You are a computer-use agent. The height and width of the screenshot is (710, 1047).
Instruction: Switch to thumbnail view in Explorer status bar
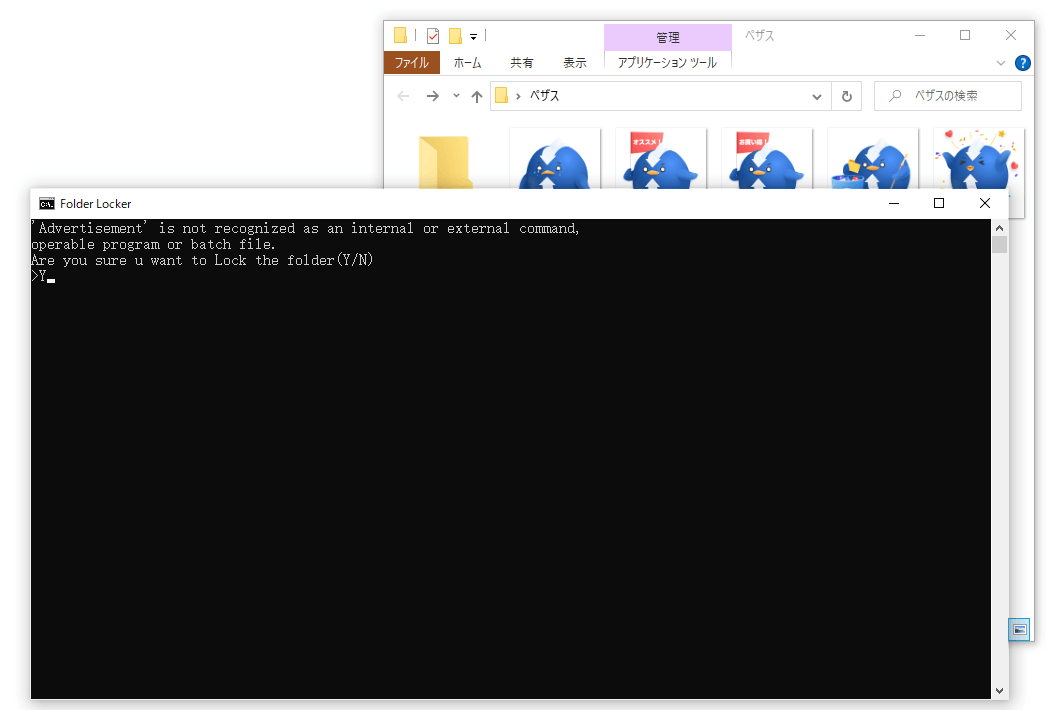pyautogui.click(x=1019, y=629)
